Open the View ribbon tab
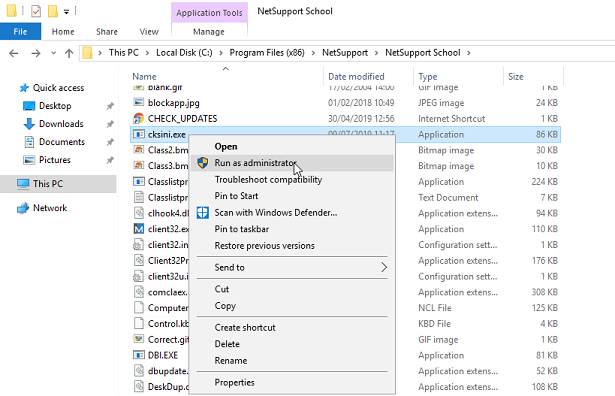Image resolution: width=615 pixels, height=396 pixels. point(149,31)
